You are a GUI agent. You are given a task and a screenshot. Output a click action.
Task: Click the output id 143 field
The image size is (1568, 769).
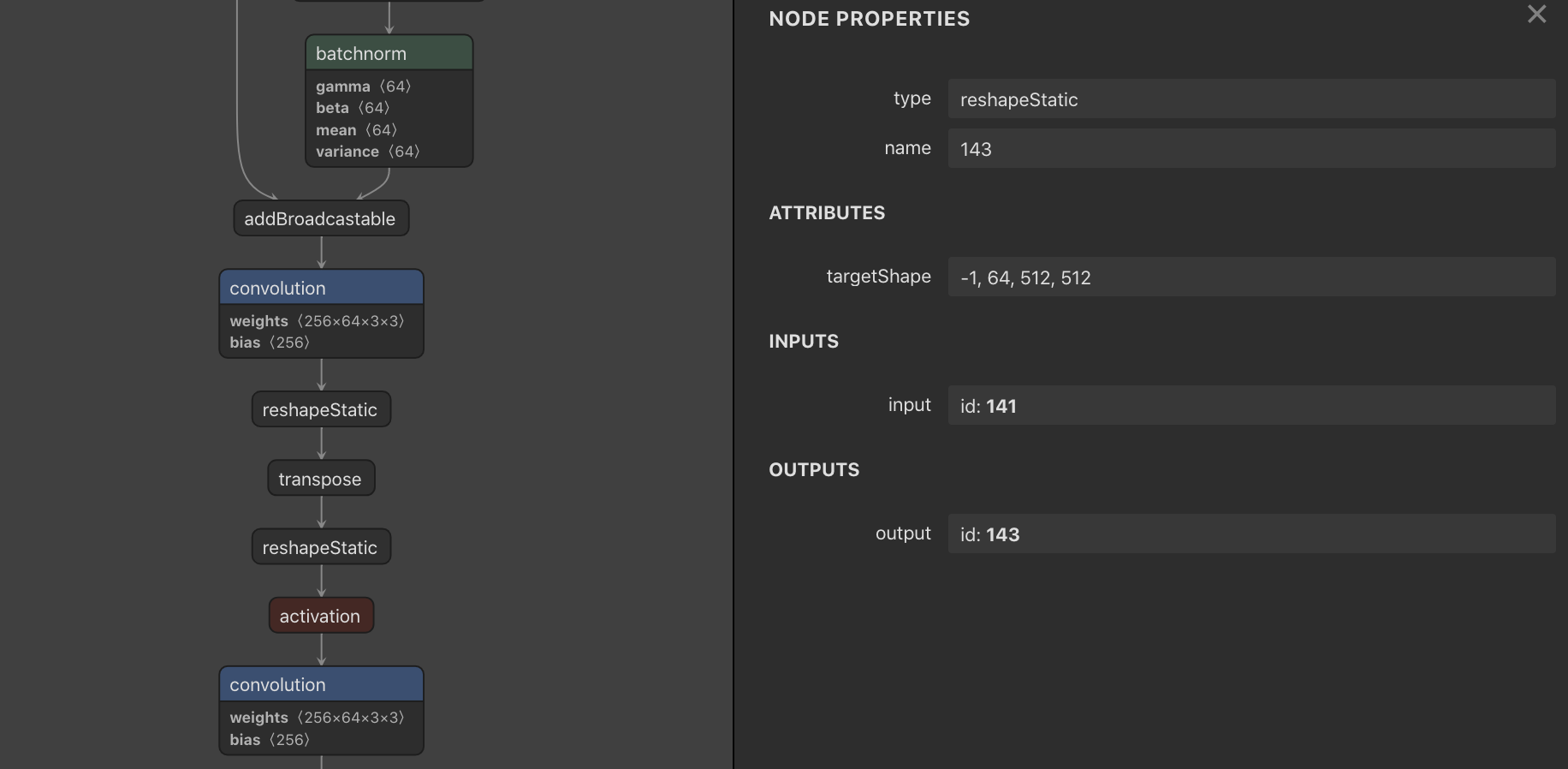pyautogui.click(x=1251, y=534)
